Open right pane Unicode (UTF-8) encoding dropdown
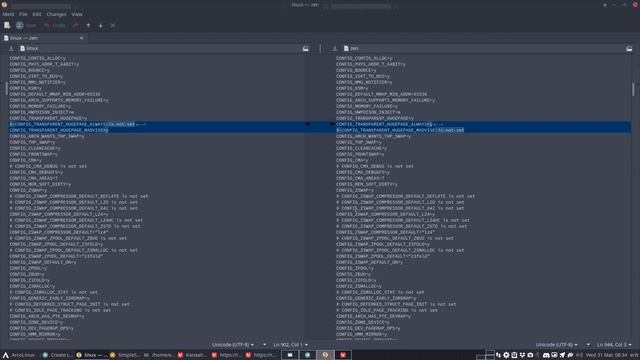 click(556, 345)
